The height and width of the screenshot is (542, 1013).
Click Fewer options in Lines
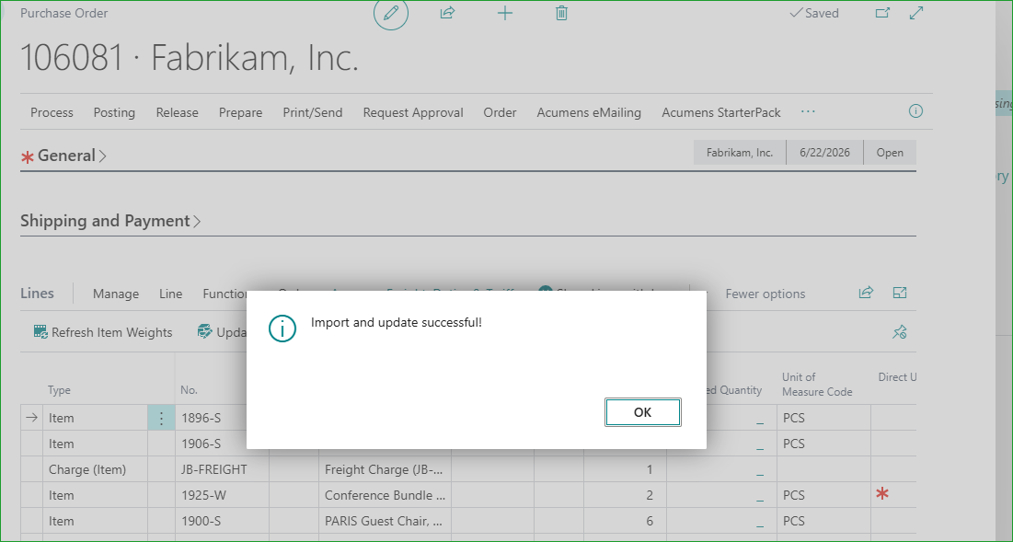point(765,294)
